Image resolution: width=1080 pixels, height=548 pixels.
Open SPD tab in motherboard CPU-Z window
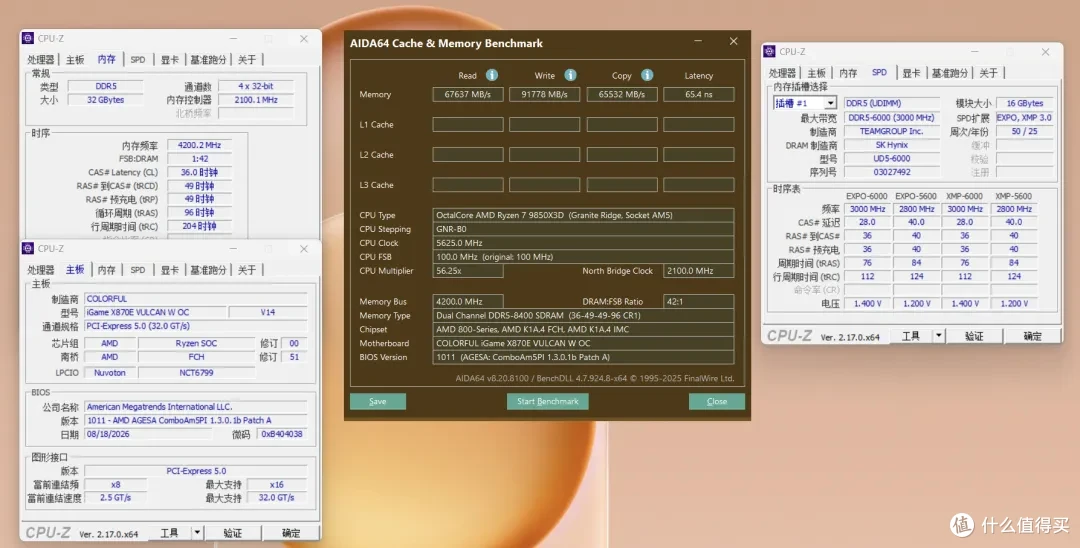tap(138, 270)
